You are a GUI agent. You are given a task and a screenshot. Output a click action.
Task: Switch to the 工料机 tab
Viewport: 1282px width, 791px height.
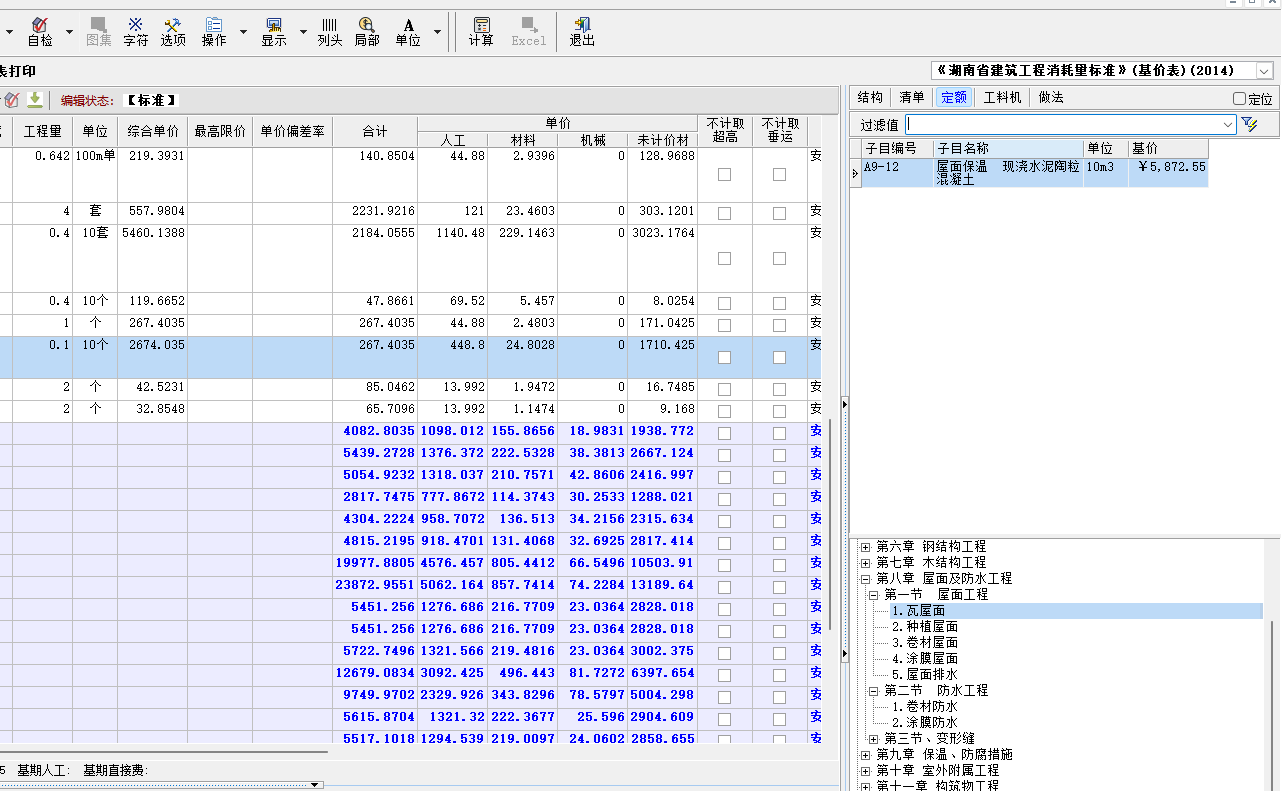pyautogui.click(x=1002, y=97)
